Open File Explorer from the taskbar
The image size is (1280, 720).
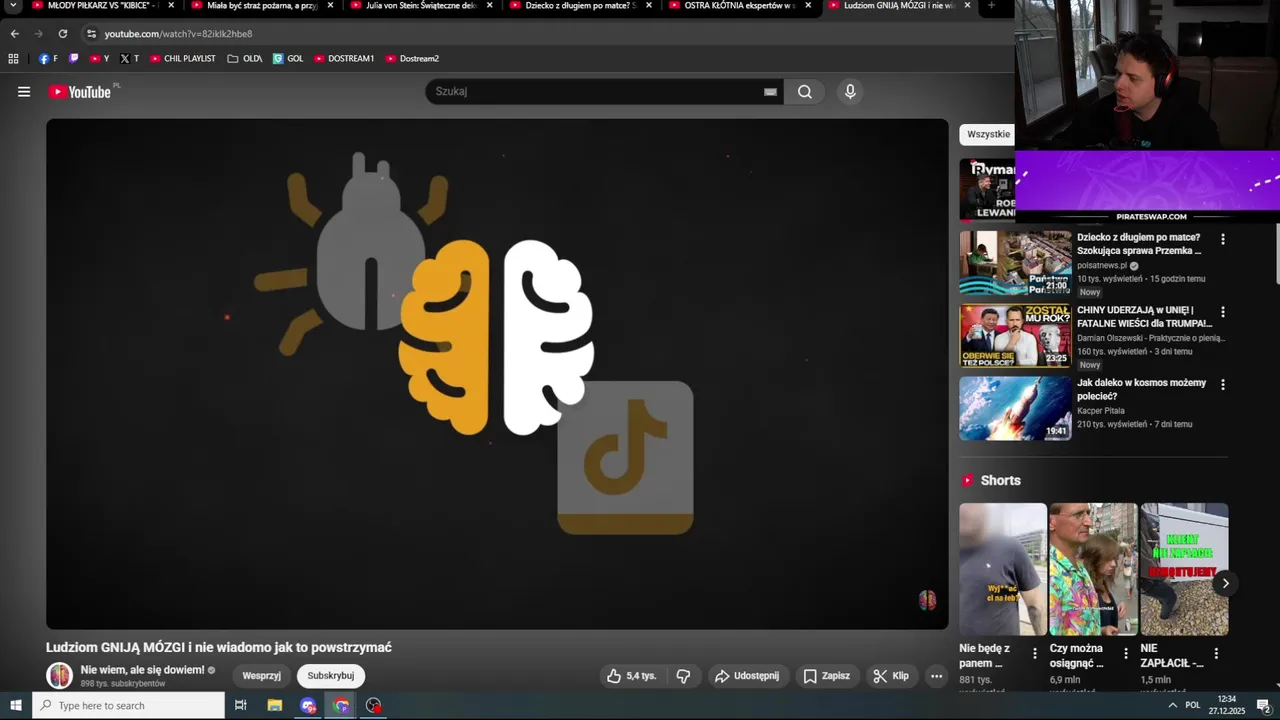275,706
